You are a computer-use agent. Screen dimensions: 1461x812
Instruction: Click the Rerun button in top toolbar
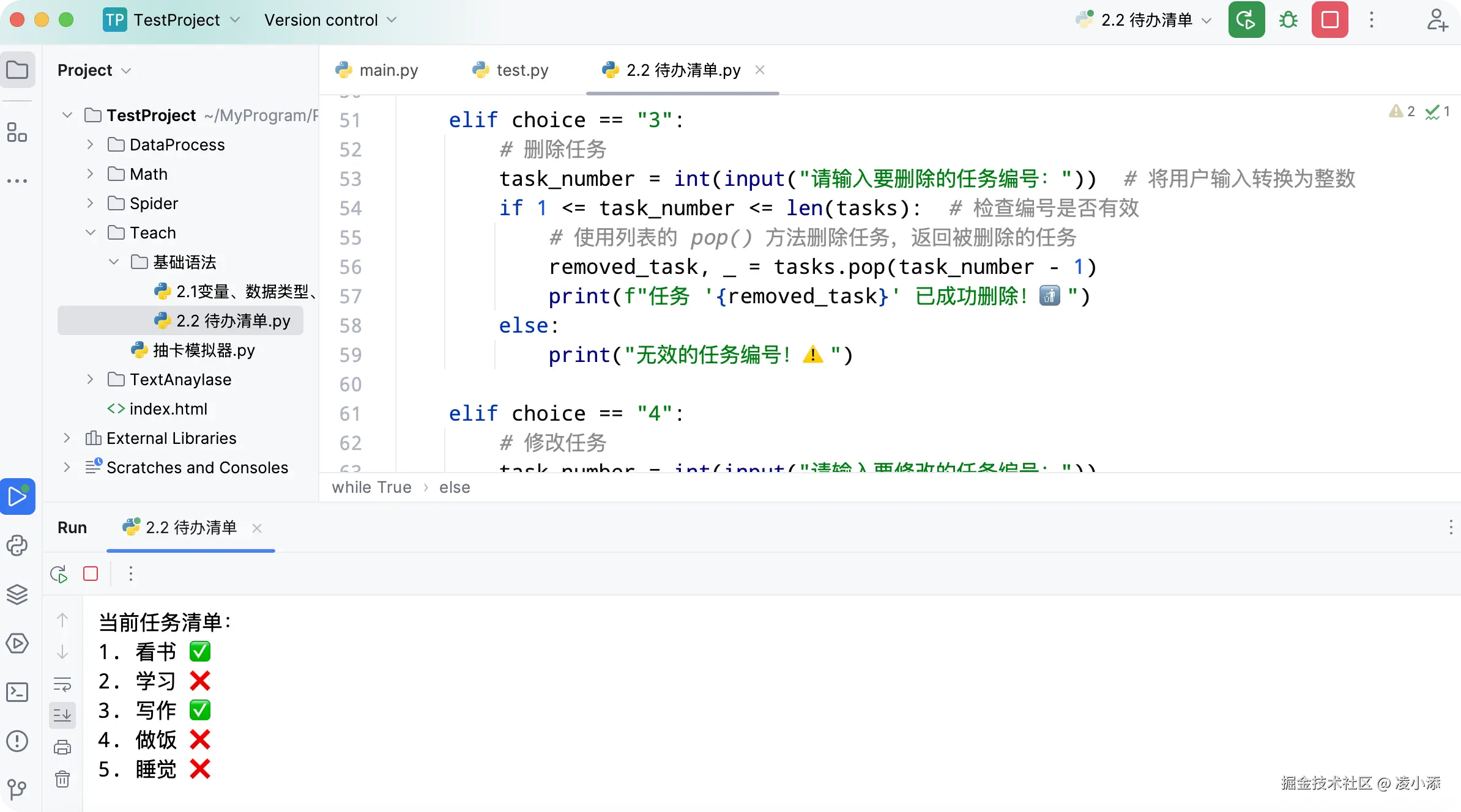point(1246,20)
